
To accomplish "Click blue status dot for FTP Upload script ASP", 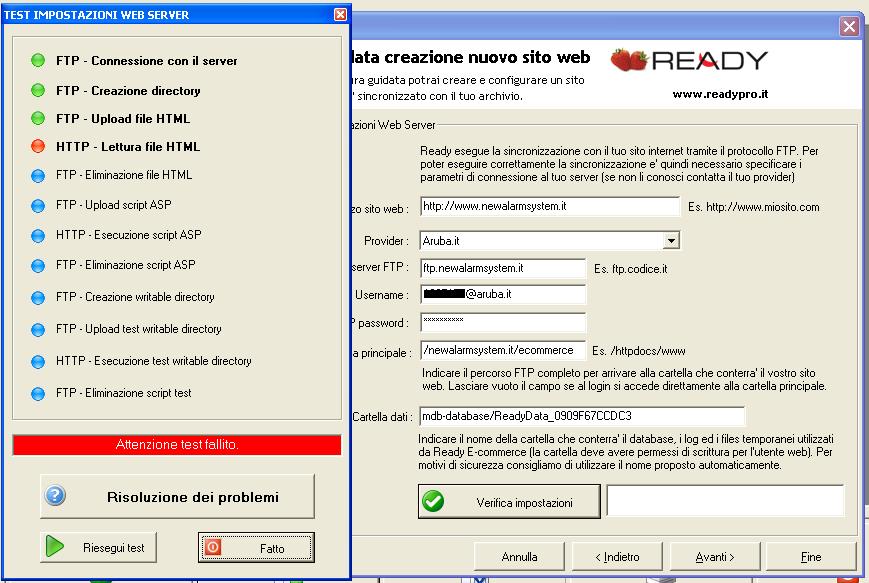I will point(38,206).
